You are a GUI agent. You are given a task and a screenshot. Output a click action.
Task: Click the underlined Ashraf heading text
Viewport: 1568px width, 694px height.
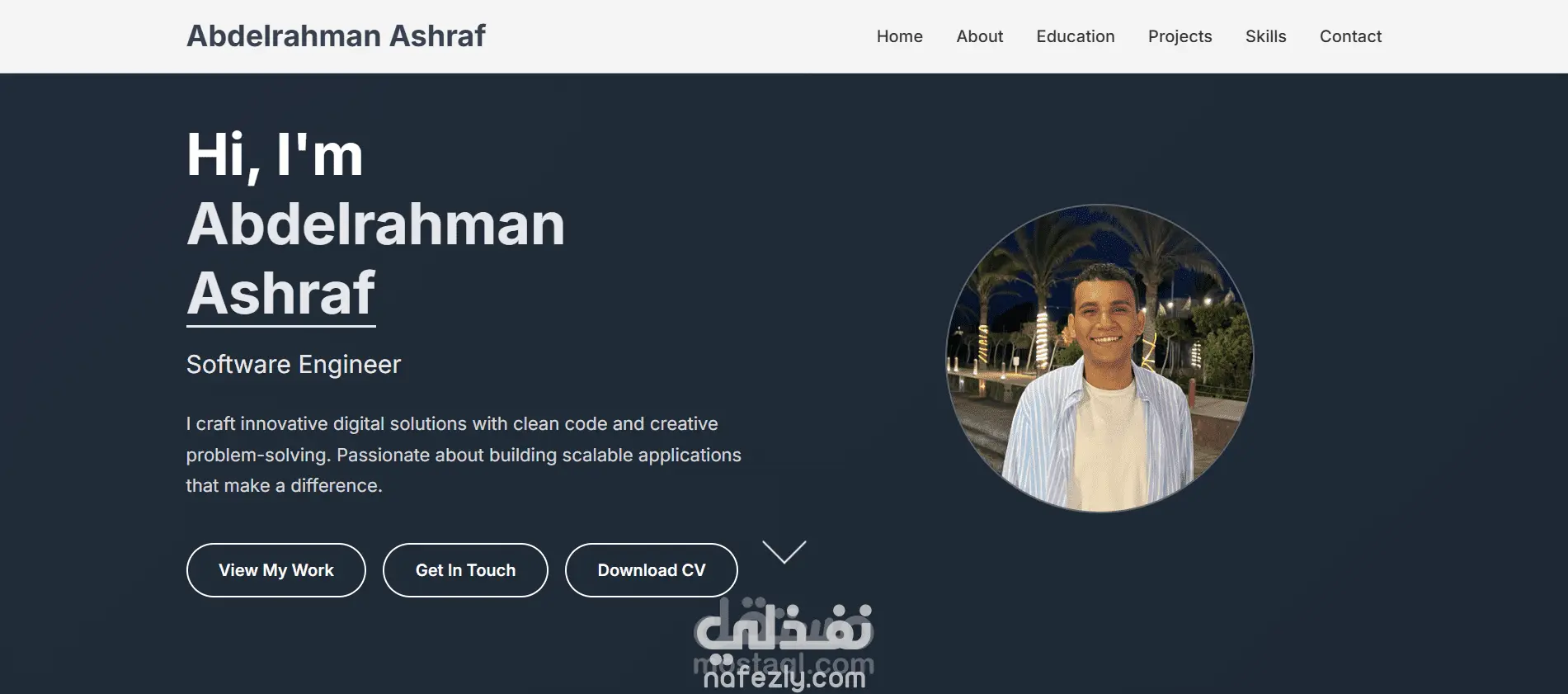coord(281,294)
